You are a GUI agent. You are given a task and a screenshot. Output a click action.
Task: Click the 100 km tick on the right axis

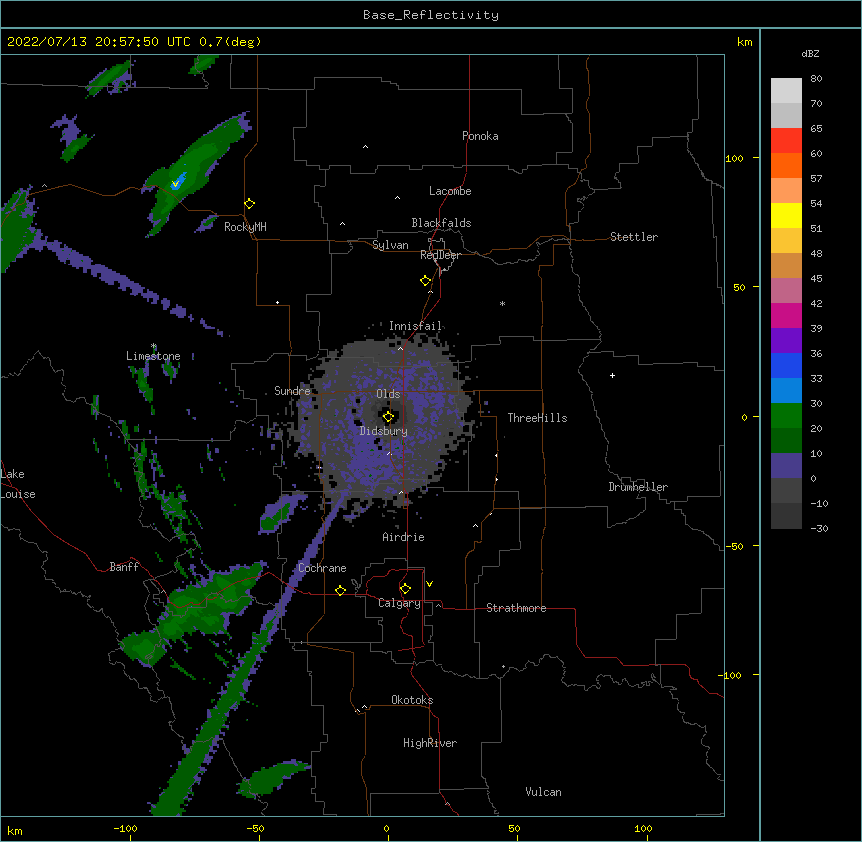click(734, 158)
